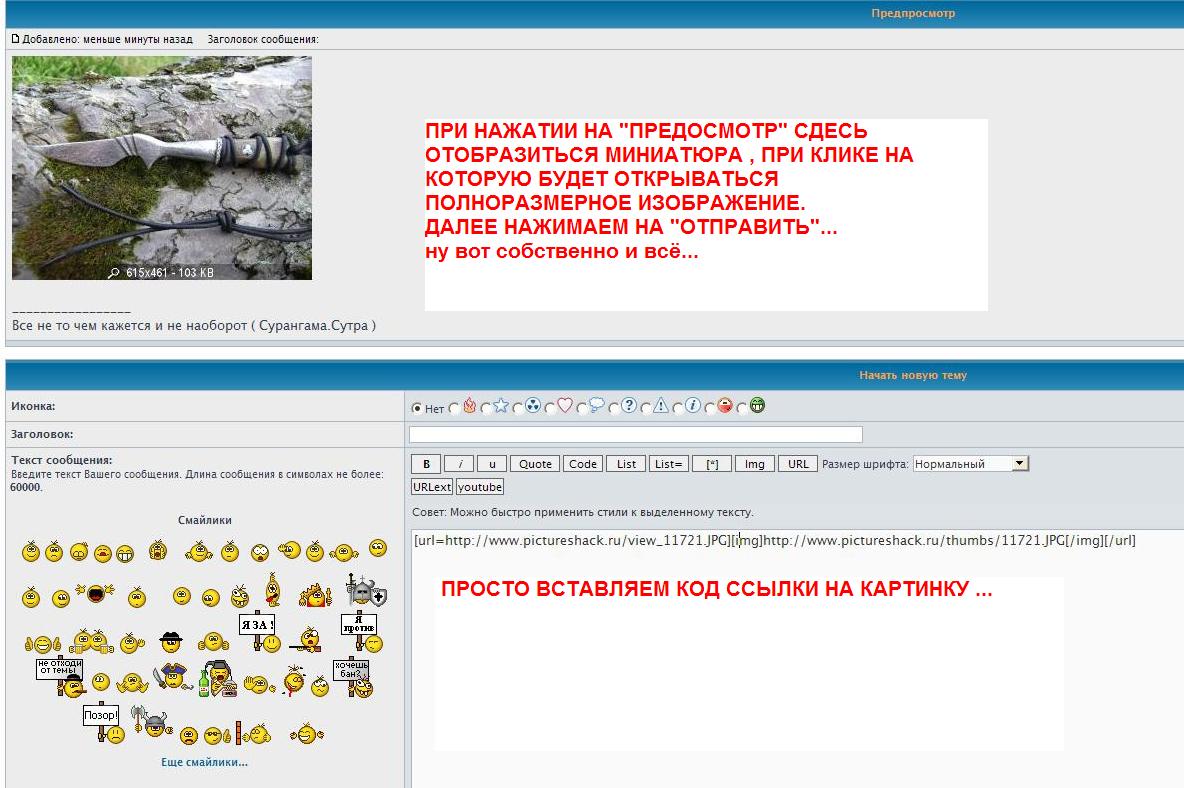Apply bold with the B button
1184x788 pixels.
click(x=427, y=464)
